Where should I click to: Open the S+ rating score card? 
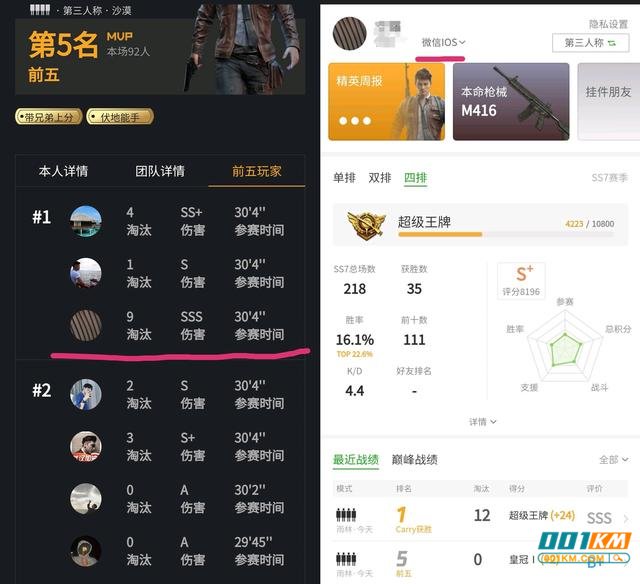click(521, 281)
